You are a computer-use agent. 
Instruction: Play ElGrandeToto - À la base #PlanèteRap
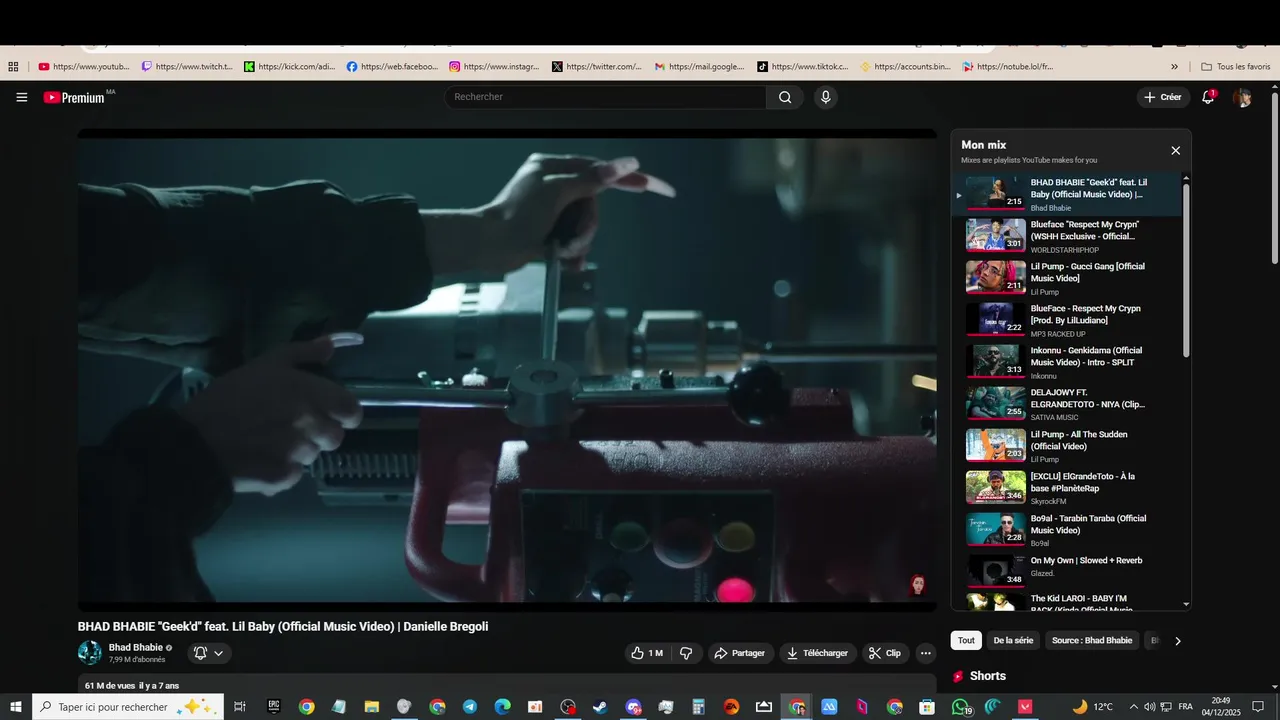(1067, 488)
